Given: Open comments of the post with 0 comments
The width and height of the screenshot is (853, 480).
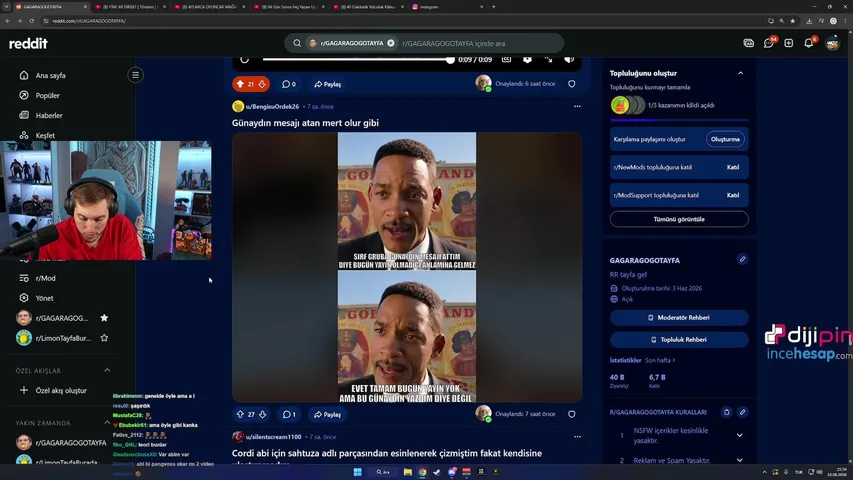Looking at the screenshot, I should pyautogui.click(x=289, y=84).
